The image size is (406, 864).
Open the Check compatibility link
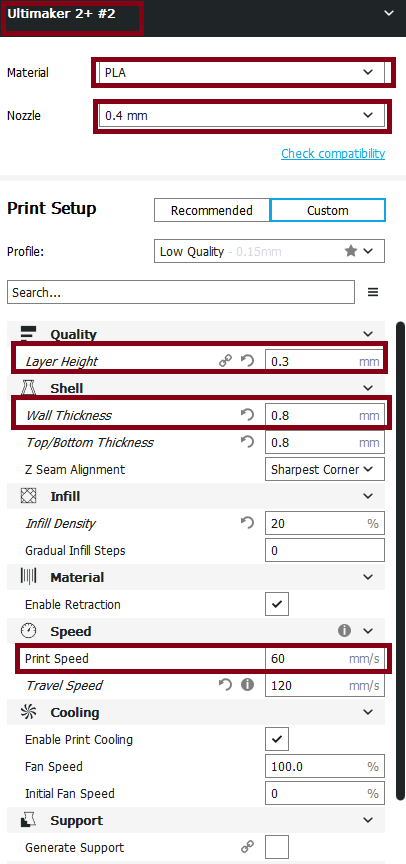click(x=333, y=153)
